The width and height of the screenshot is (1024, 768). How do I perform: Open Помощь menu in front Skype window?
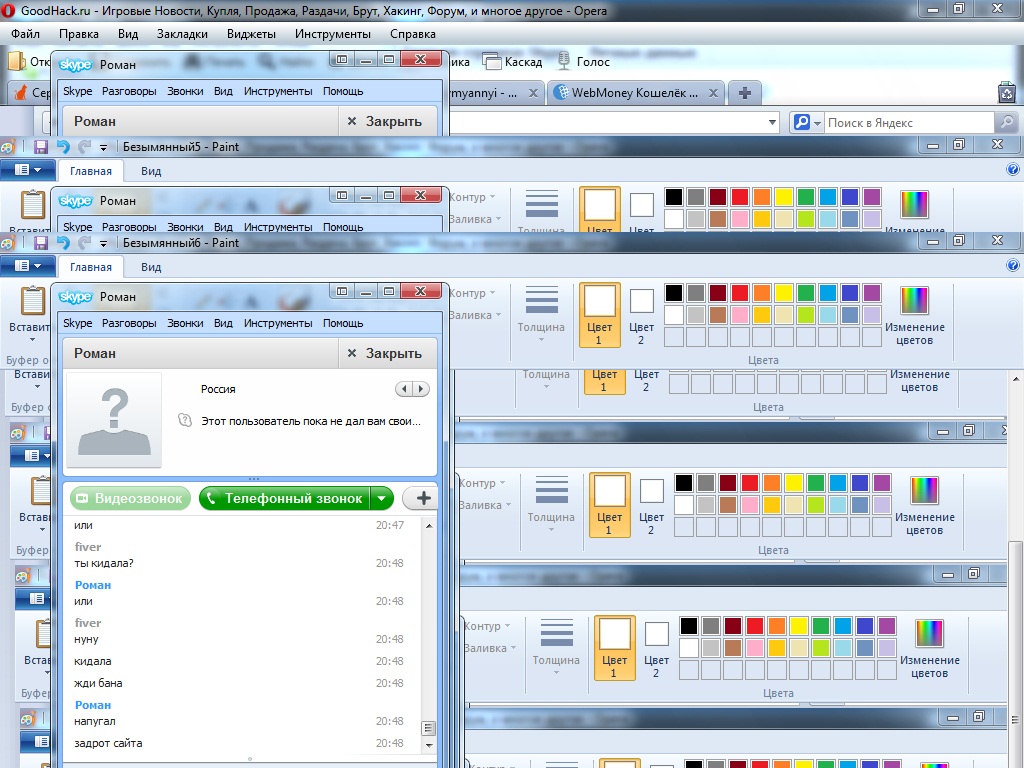coord(343,323)
